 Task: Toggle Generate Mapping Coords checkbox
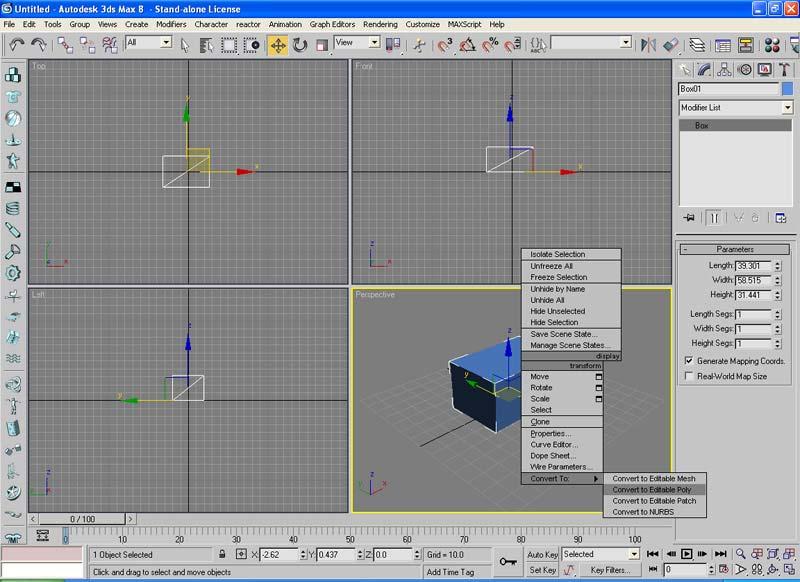689,361
